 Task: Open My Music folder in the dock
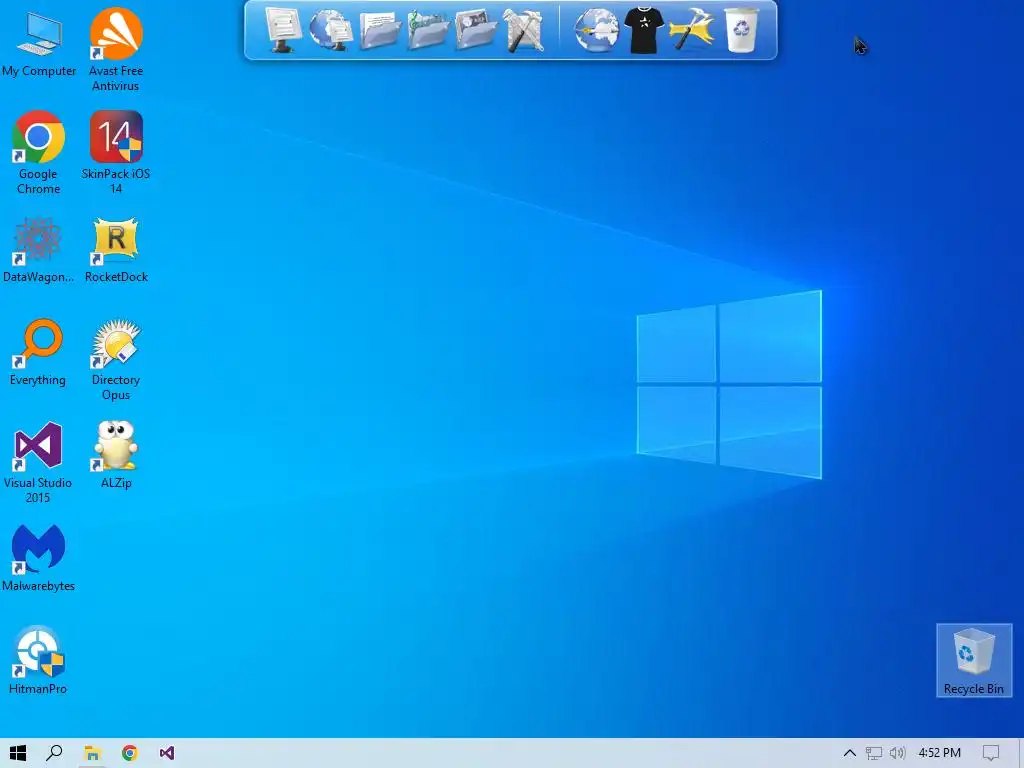click(x=428, y=29)
